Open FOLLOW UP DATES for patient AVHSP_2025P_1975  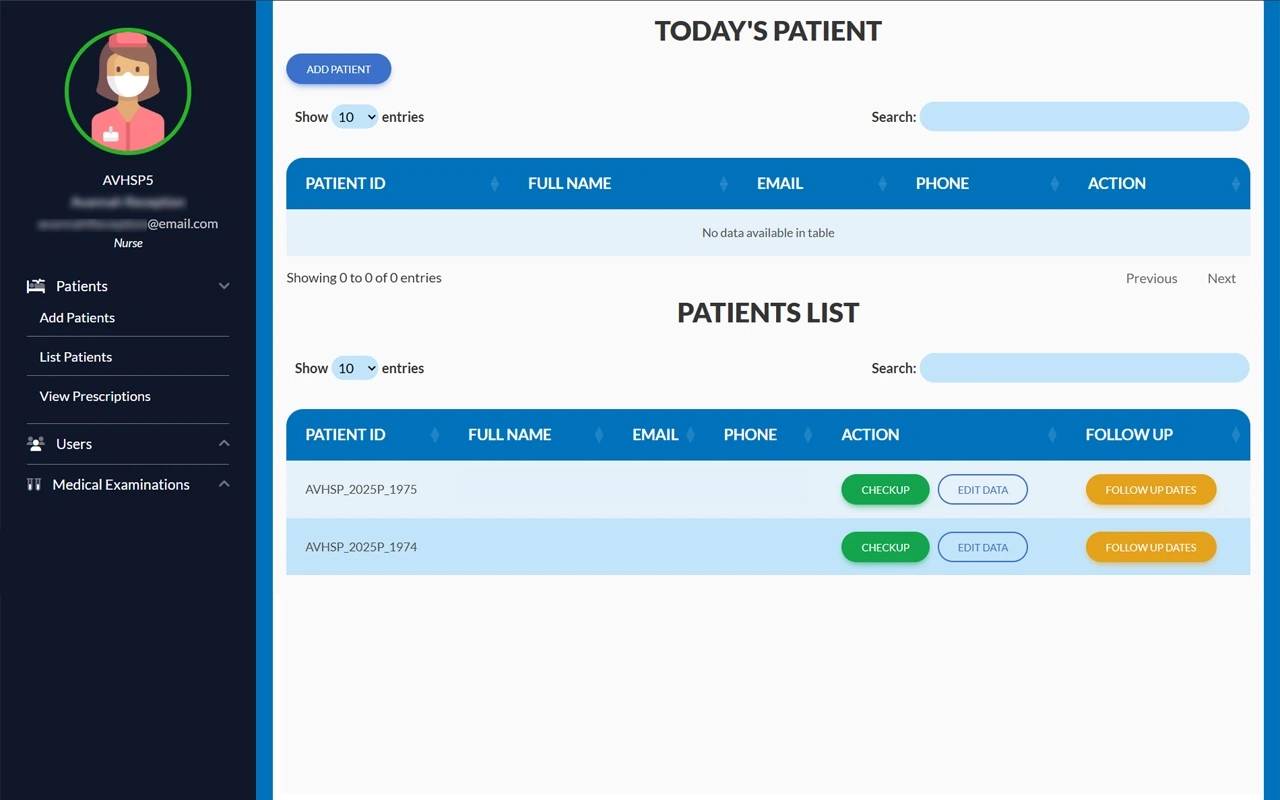click(1150, 490)
